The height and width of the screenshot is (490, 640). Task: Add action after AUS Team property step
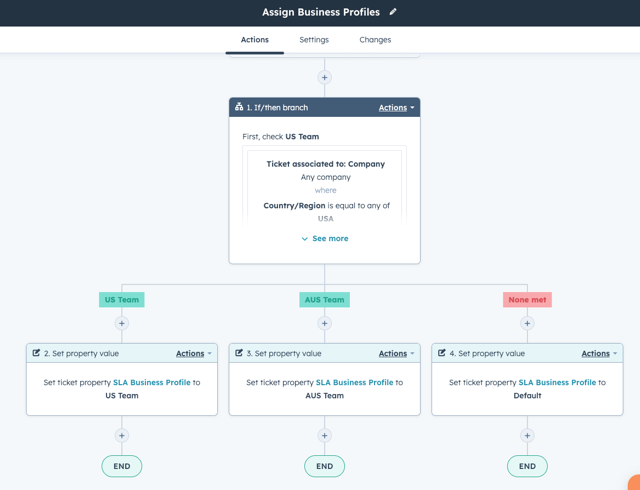(x=324, y=436)
